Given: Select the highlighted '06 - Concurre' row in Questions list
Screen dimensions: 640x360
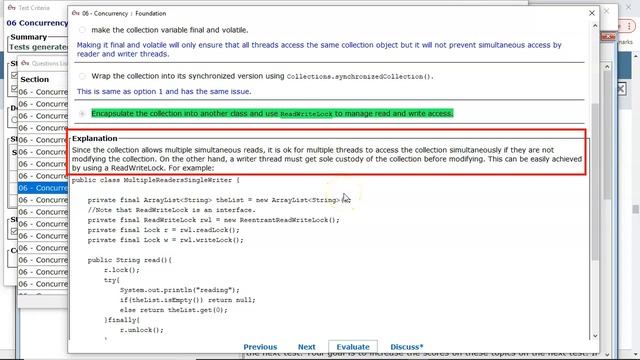Looking at the screenshot, I should click(43, 188).
